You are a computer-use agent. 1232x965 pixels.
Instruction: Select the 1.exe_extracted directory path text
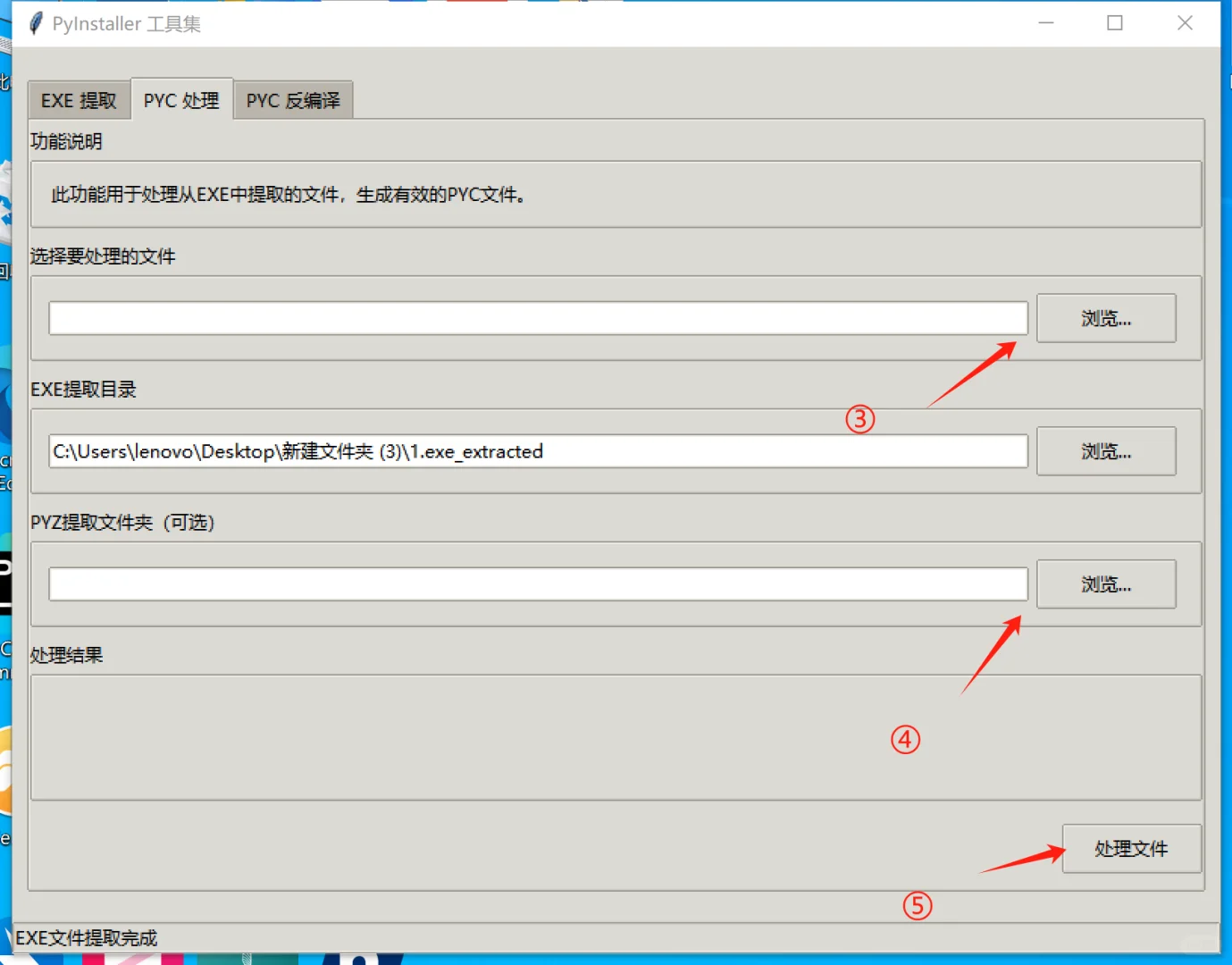tap(297, 451)
